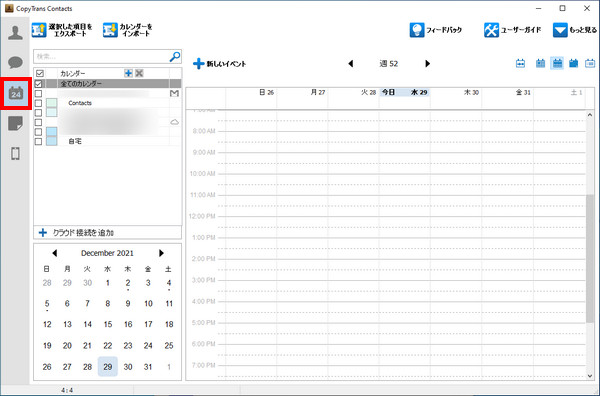600x396 pixels.
Task: Open the device phone icon in the sidebar
Action: 15,153
